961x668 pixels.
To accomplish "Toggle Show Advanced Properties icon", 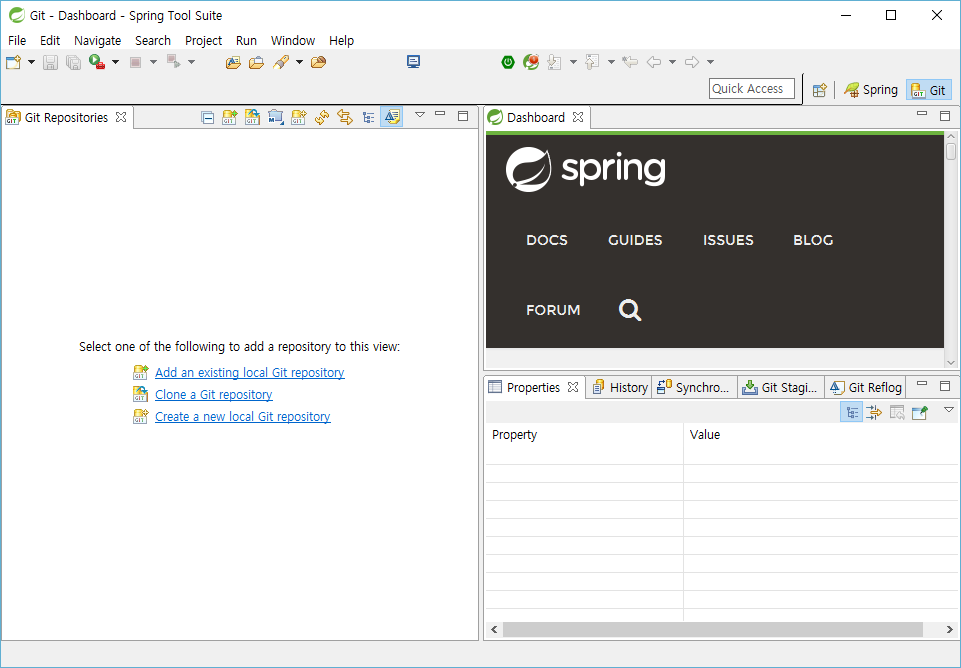I will coord(874,412).
